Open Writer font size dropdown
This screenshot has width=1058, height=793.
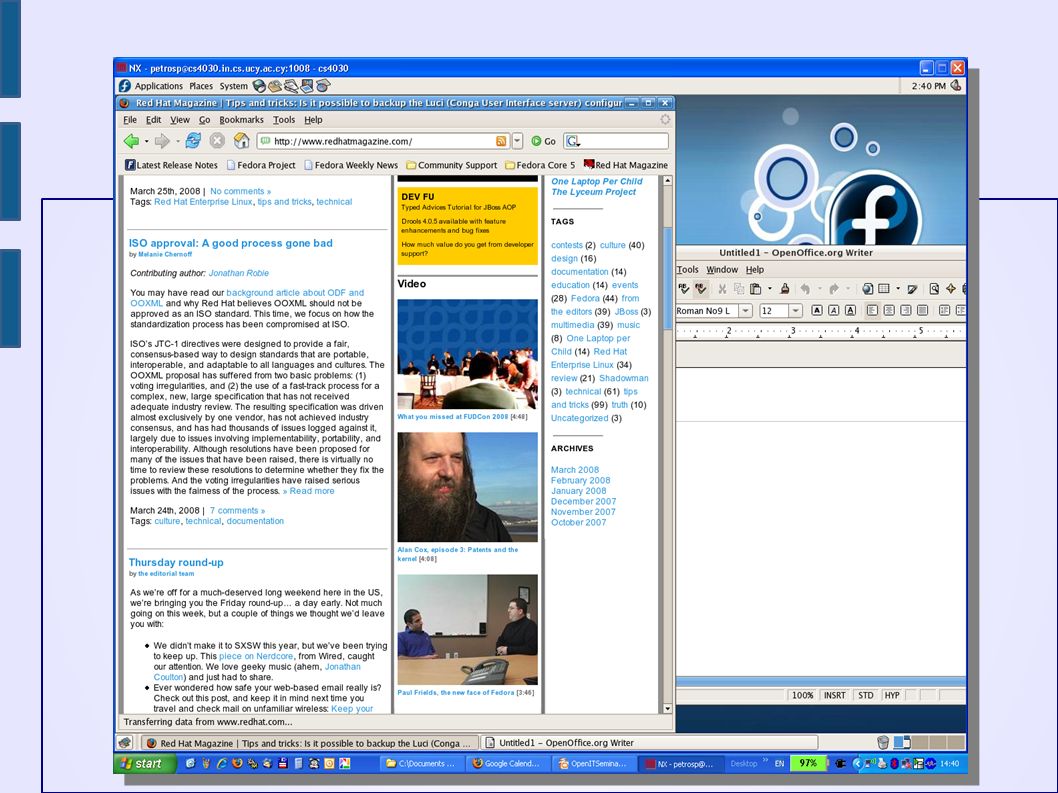796,310
